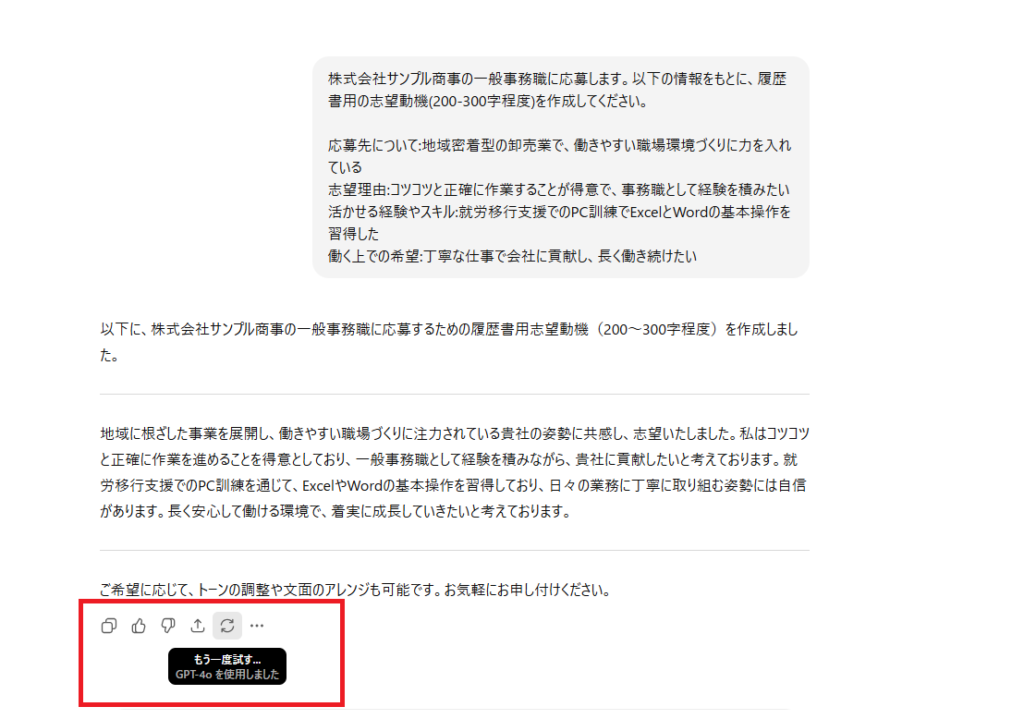Click the closing line ご希望に応じて、トーンの調整
Image resolution: width=1024 pixels, height=719 pixels.
[x=357, y=590]
